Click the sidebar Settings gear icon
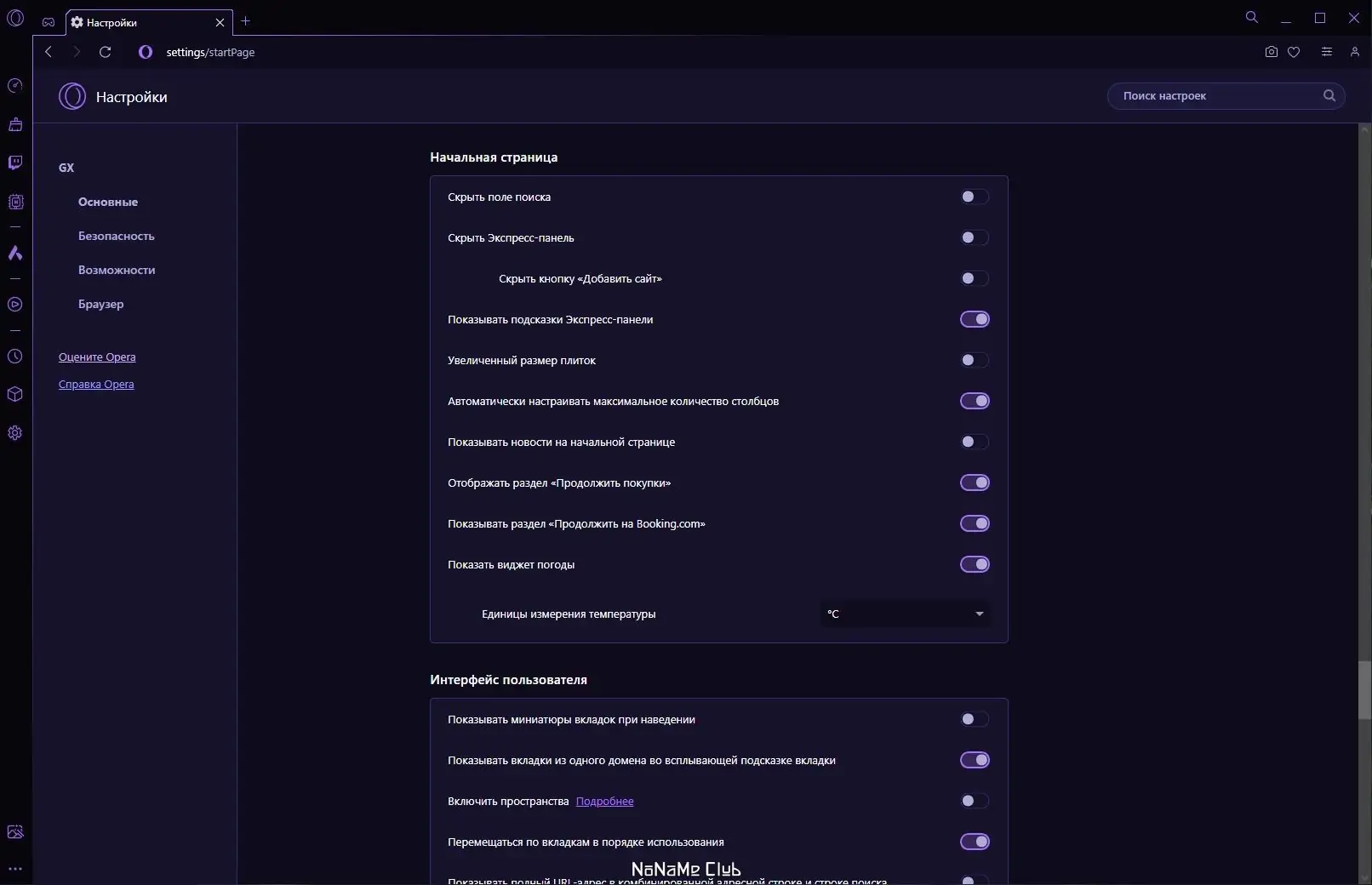 coord(15,433)
